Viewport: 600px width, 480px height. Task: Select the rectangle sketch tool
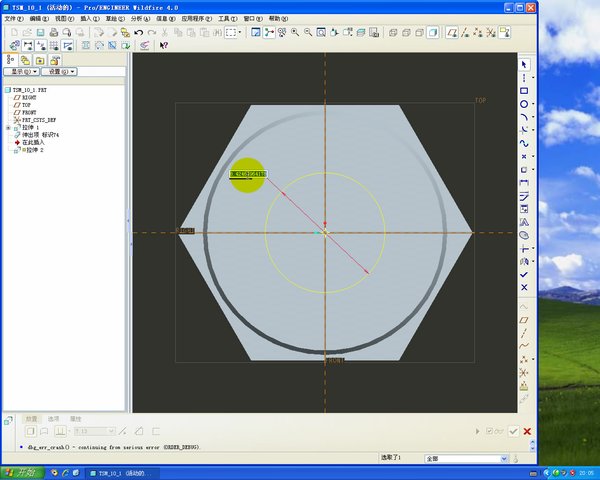point(524,90)
